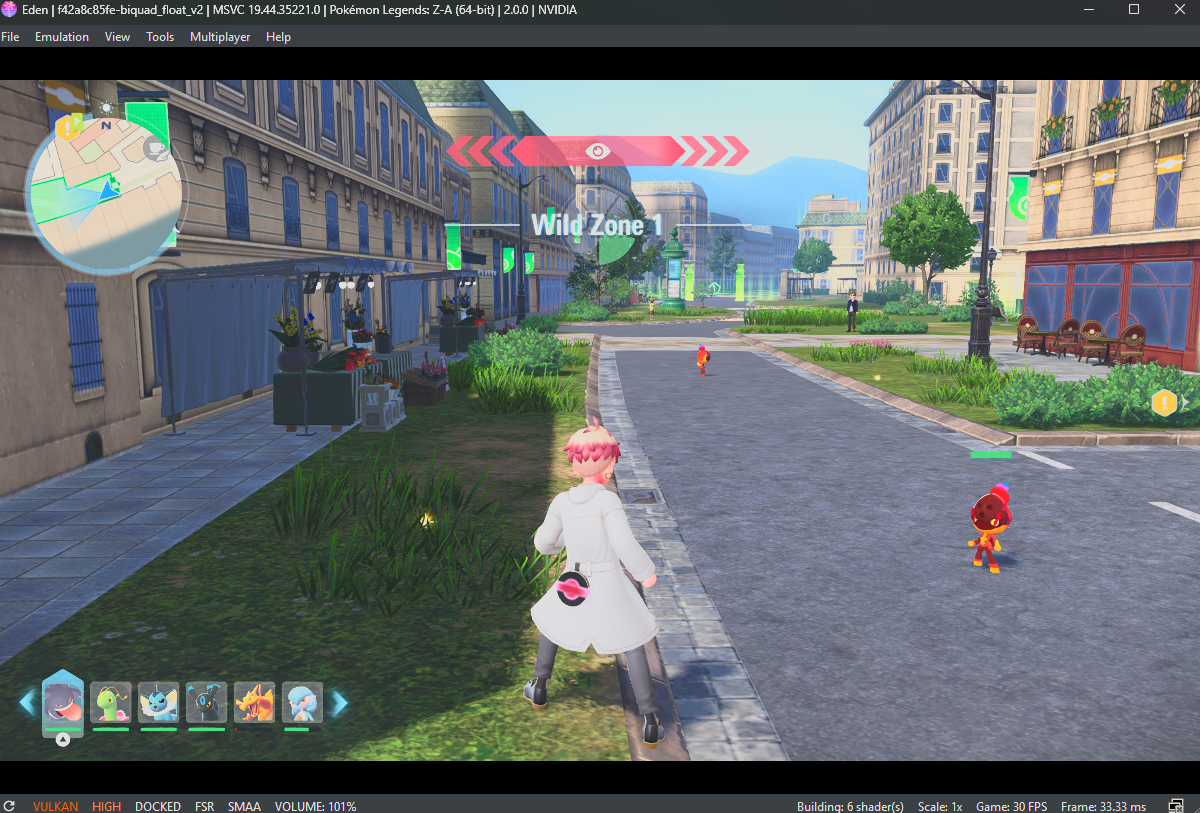The width and height of the screenshot is (1200, 813).
Task: Maximize the Eden window
Action: [1134, 10]
